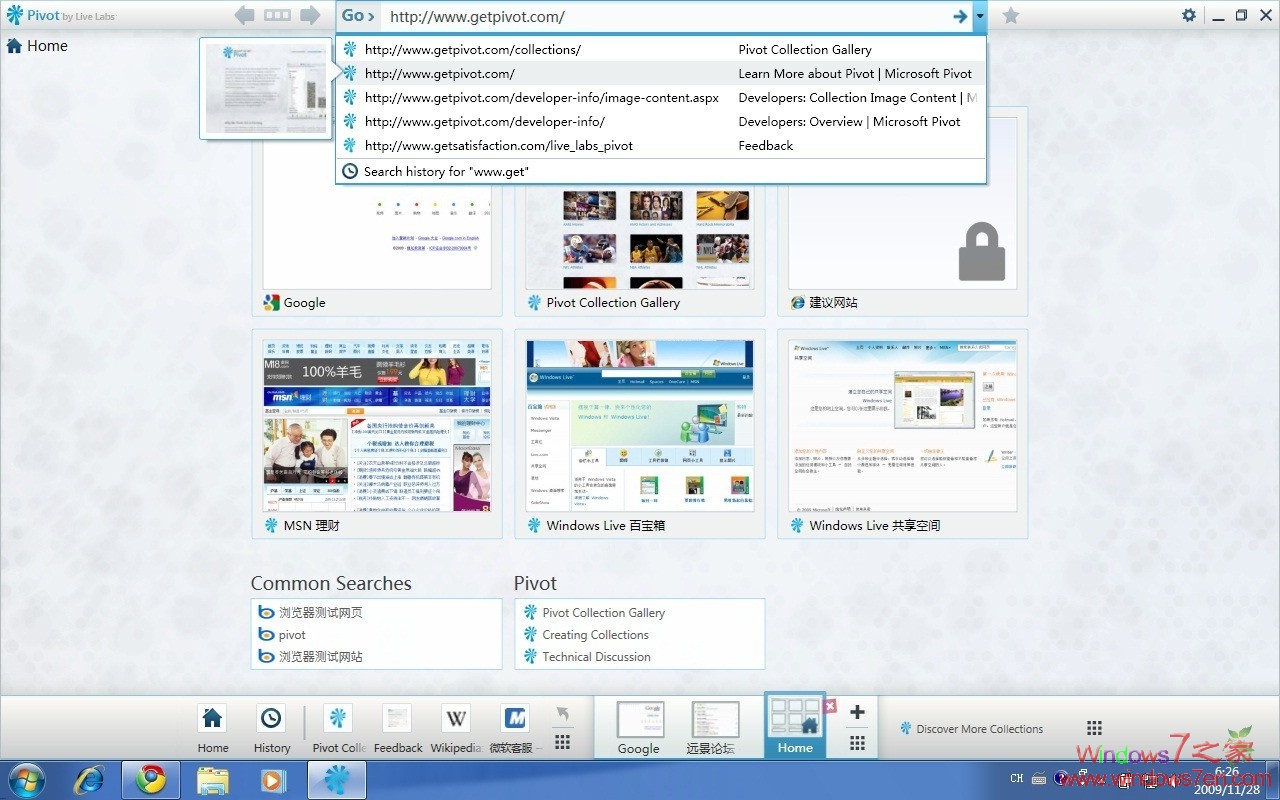Open the Wikipedia favorite icon

pyautogui.click(x=456, y=728)
